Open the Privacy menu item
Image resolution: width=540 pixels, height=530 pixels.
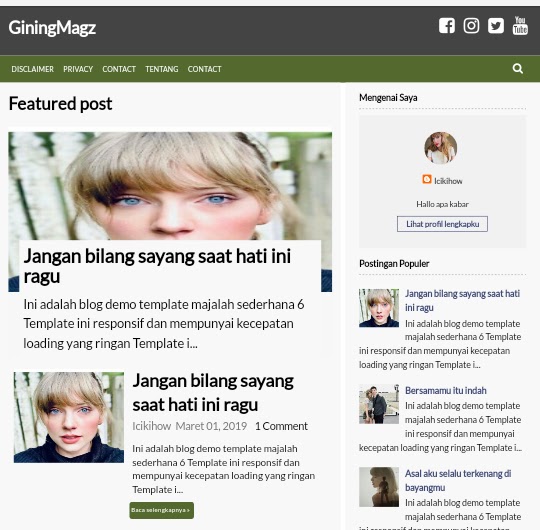point(78,69)
